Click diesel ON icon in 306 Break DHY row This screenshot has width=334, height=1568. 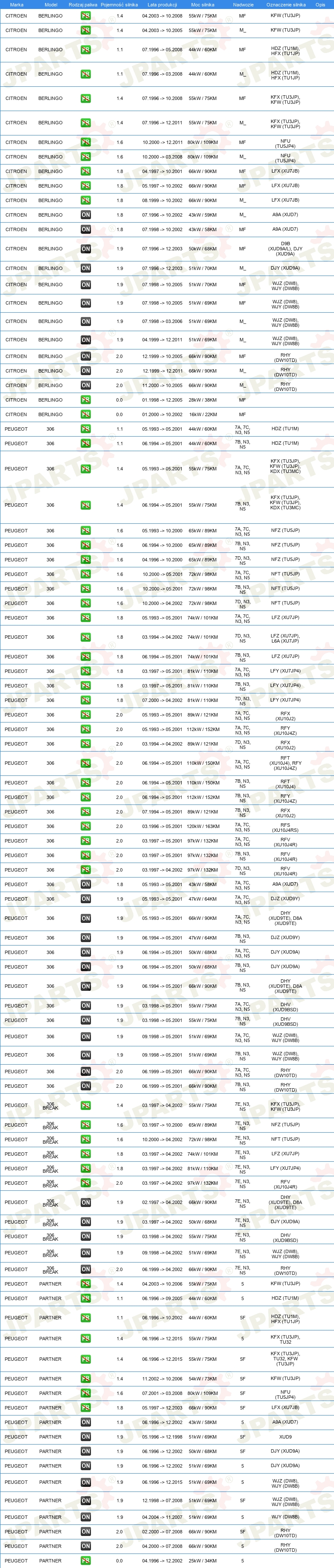coord(86,1202)
